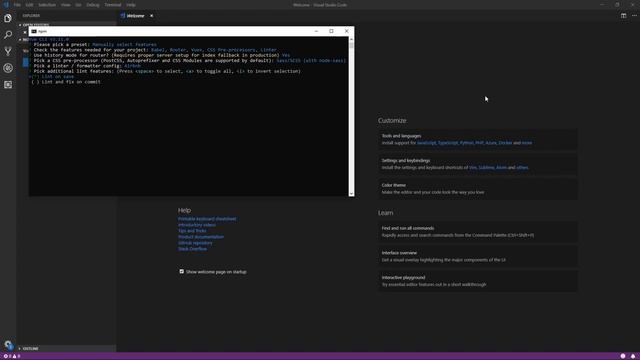
Task: Open Interface overview card
Action: 478,256
